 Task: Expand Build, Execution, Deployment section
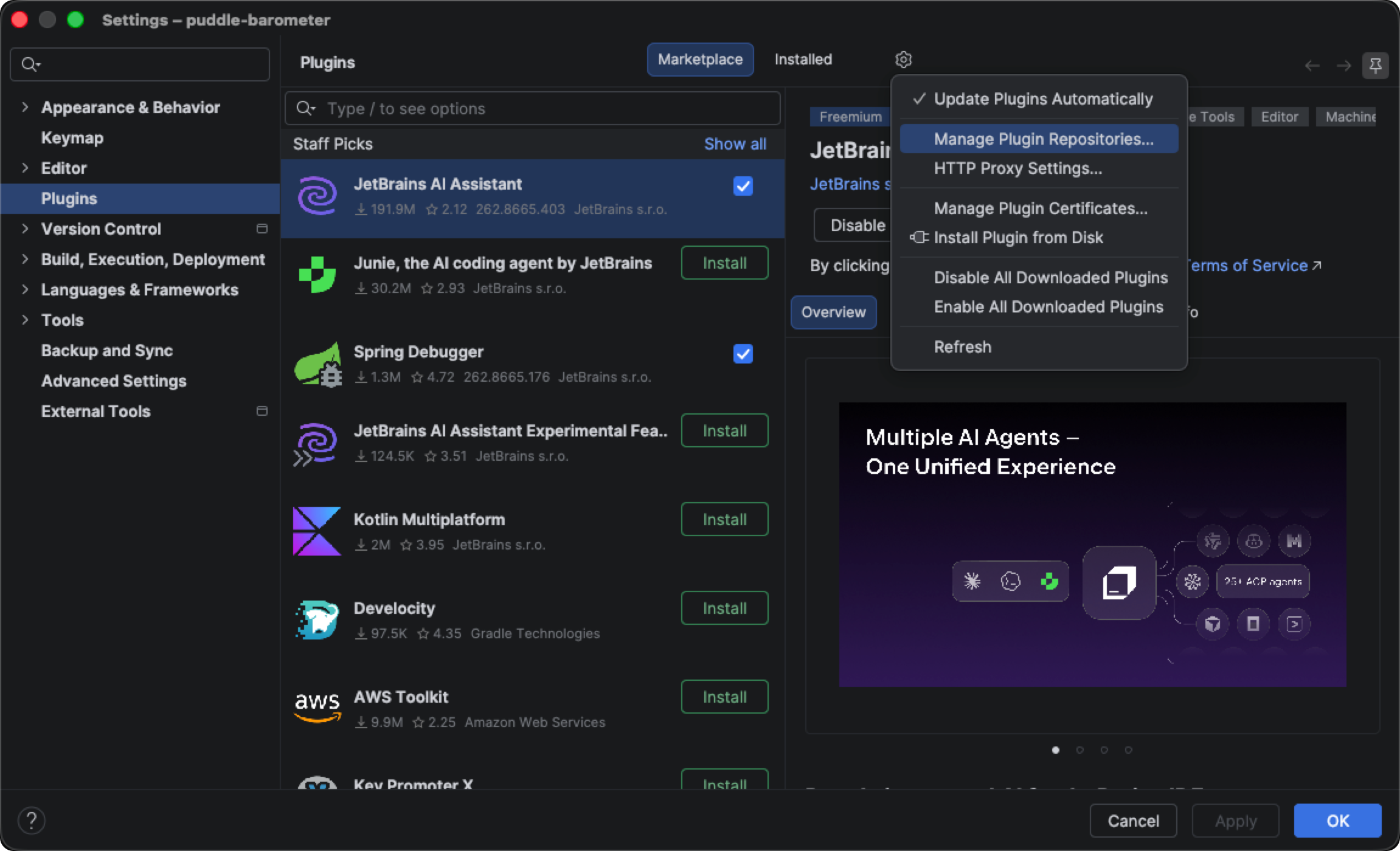pos(25,259)
